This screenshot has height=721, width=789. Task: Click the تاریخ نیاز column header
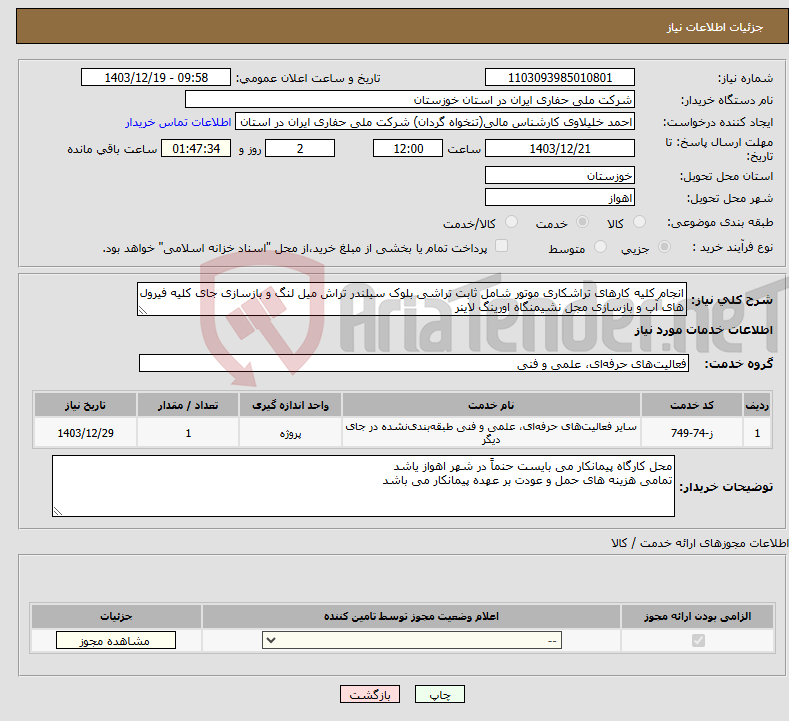coord(85,405)
